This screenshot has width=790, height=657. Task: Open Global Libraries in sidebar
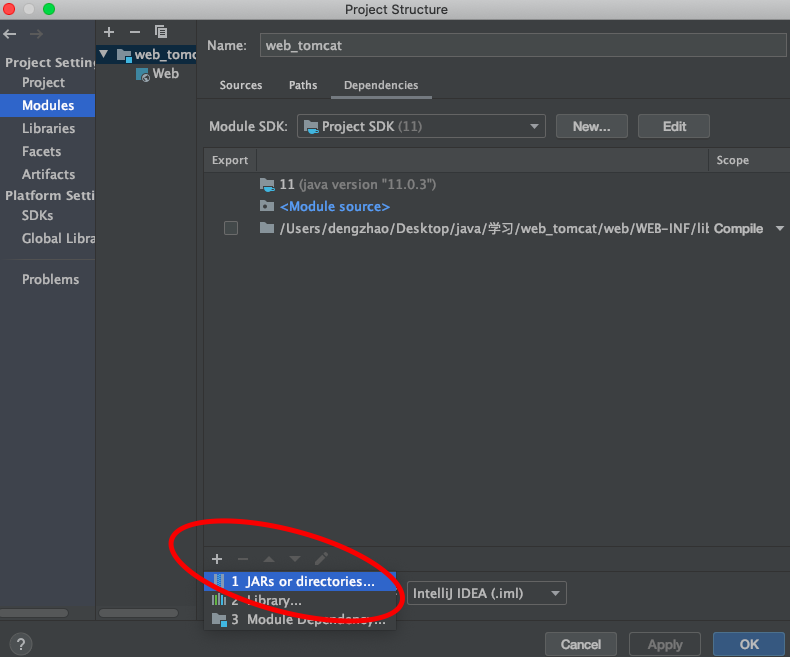click(47, 238)
